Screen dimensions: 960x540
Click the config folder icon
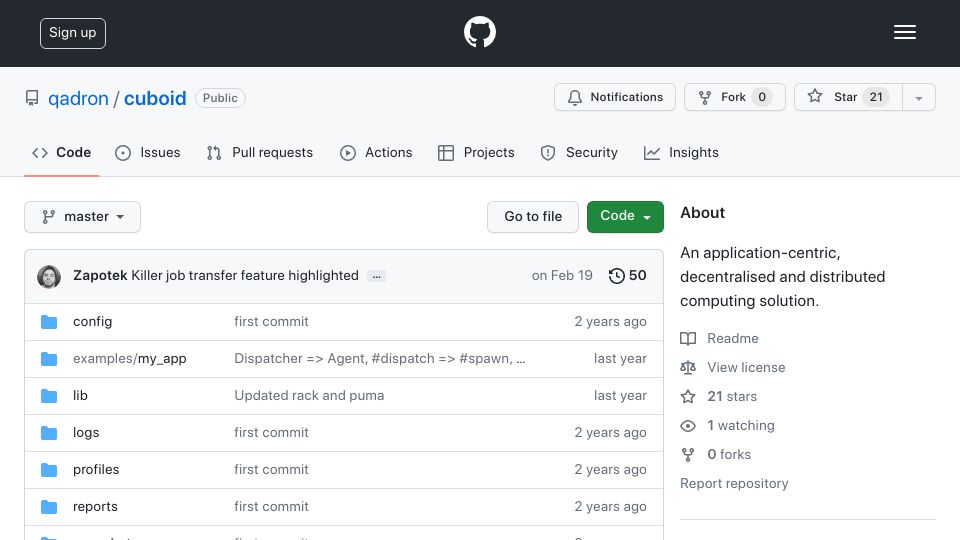[49, 322]
